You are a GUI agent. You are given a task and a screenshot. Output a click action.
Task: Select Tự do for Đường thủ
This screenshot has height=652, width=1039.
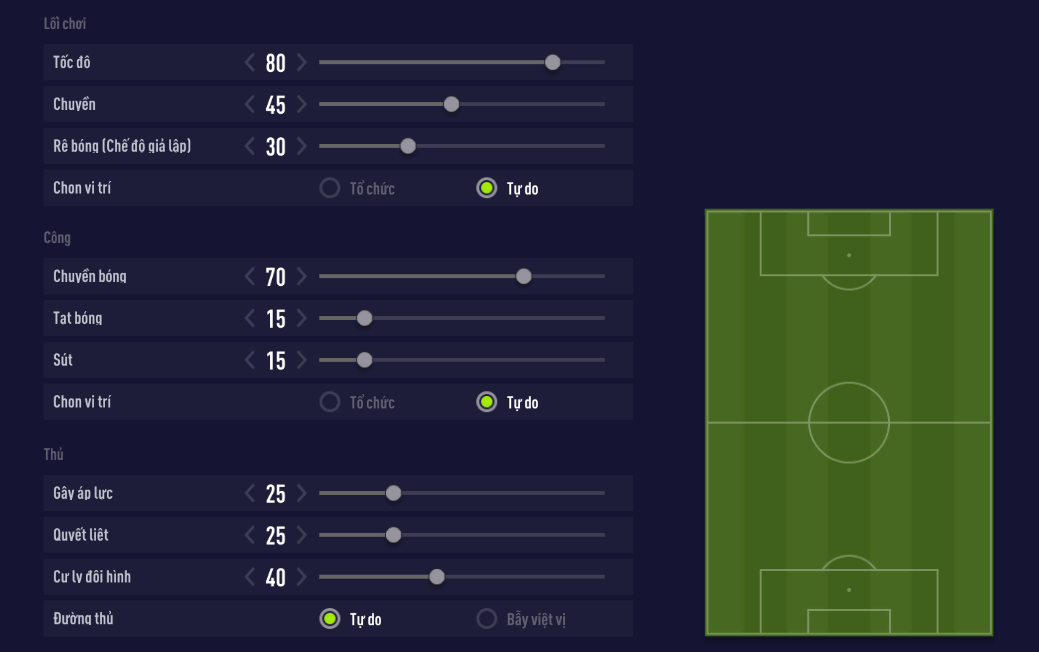[x=330, y=619]
